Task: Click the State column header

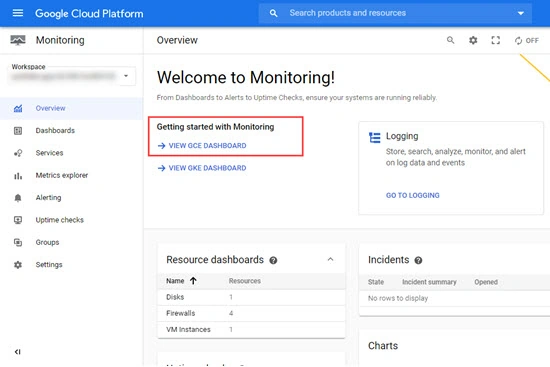Action: [x=376, y=282]
